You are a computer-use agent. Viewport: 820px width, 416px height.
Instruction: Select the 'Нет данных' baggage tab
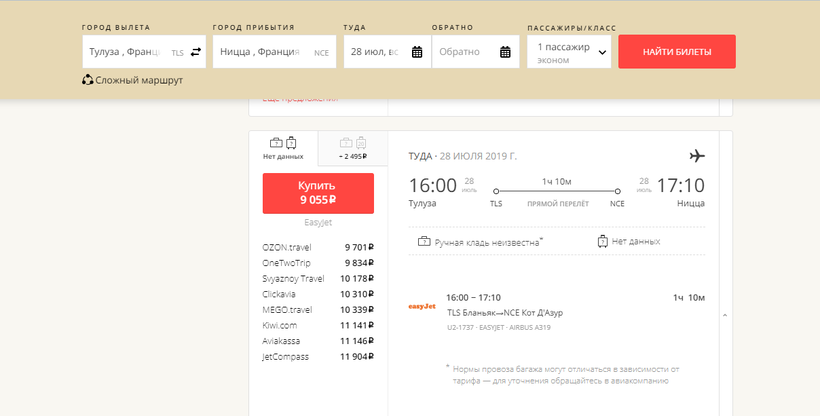pyautogui.click(x=283, y=148)
